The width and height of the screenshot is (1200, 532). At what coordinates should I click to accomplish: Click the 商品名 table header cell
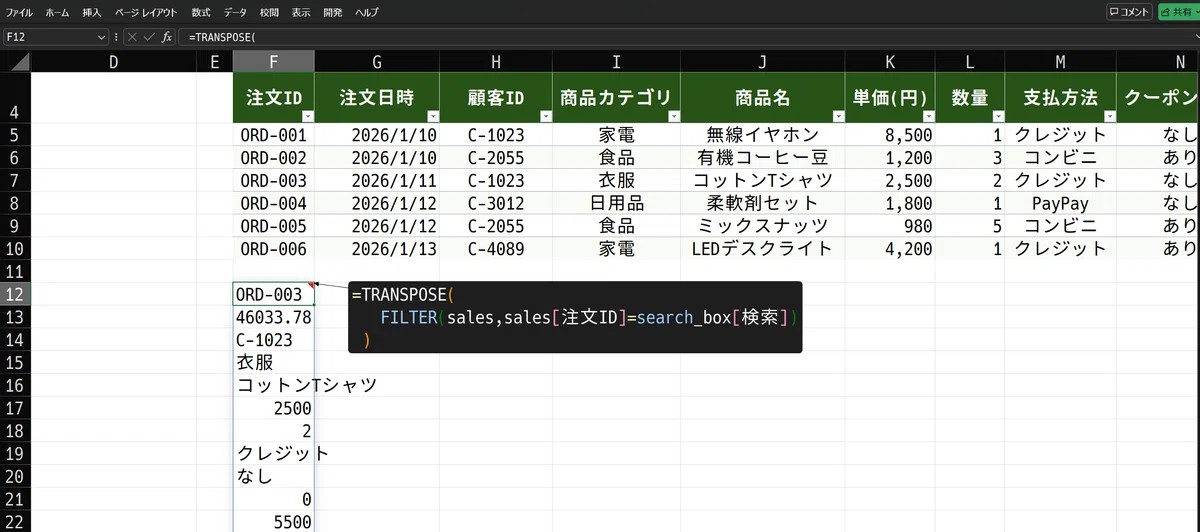tap(763, 98)
